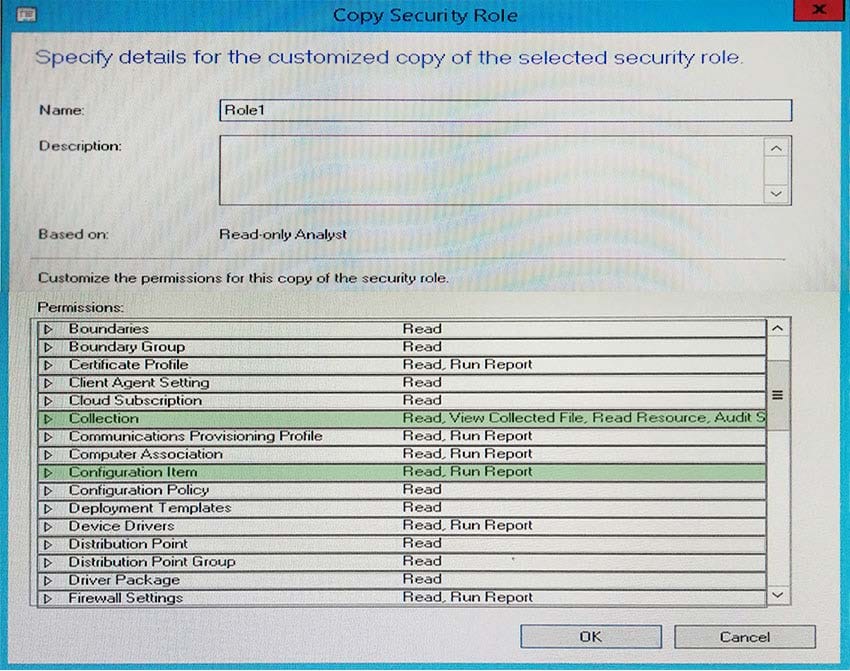The height and width of the screenshot is (671, 850).
Task: Select the Cloud Subscription row
Action: coord(135,401)
